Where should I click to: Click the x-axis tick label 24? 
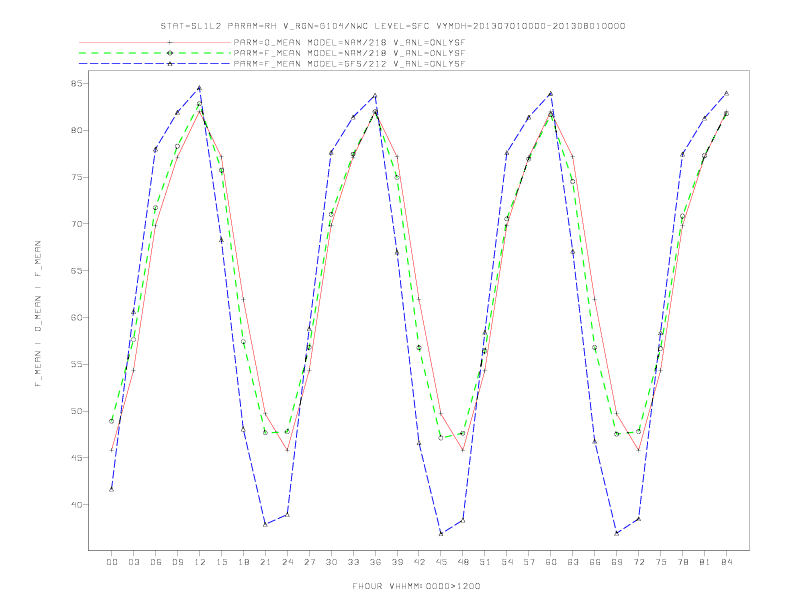(287, 562)
